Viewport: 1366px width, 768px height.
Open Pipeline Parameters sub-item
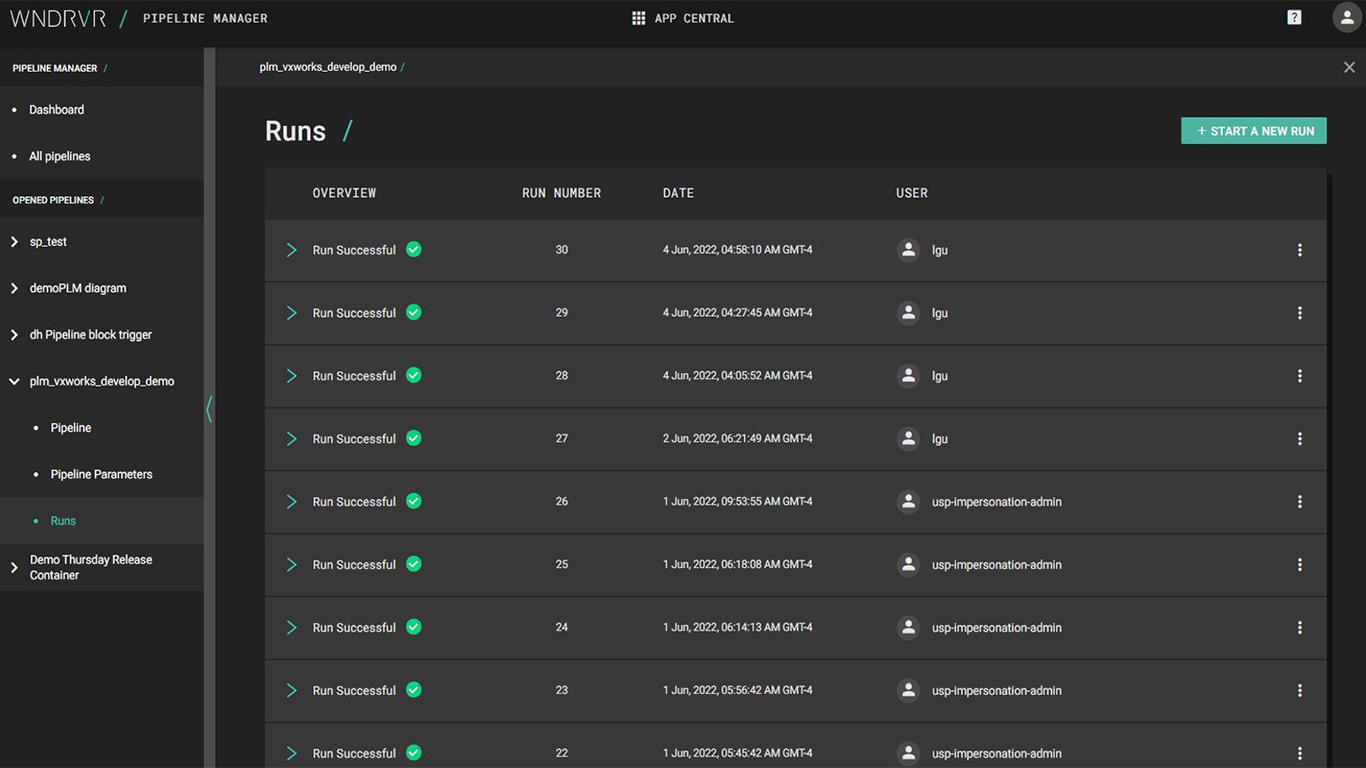(x=102, y=474)
